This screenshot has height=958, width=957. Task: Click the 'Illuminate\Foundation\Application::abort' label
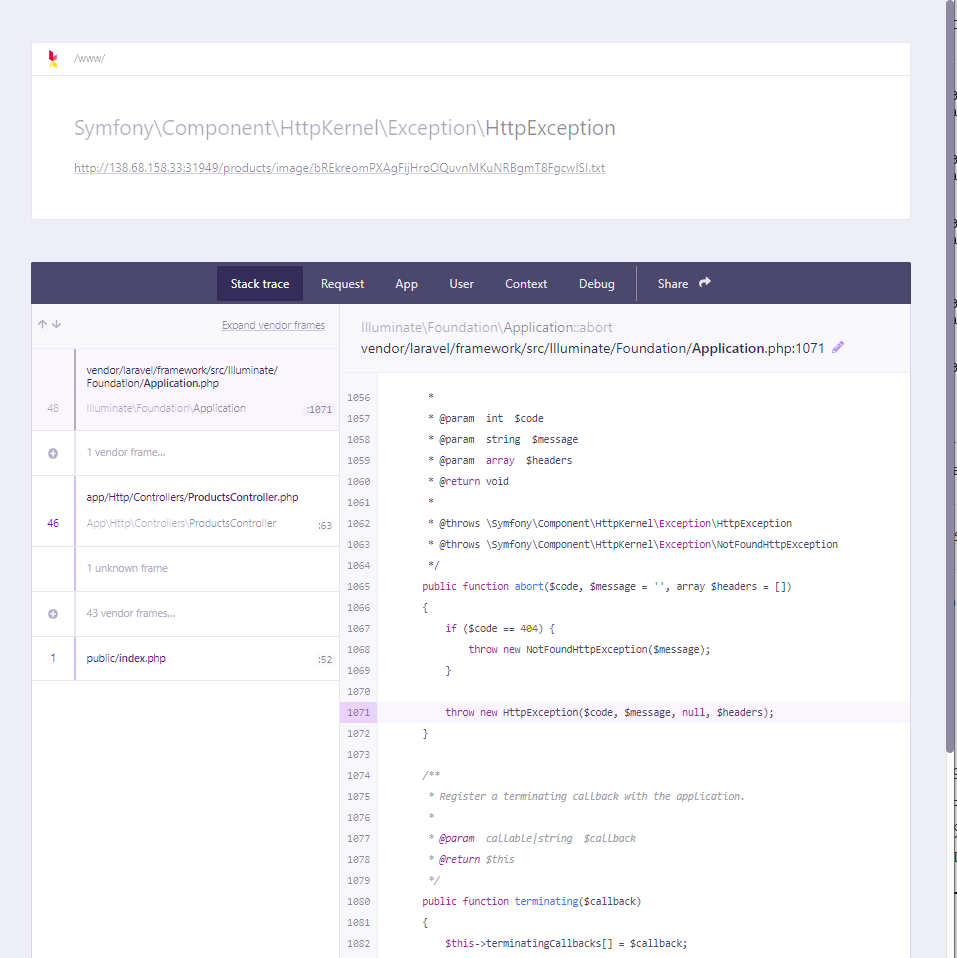pos(486,327)
